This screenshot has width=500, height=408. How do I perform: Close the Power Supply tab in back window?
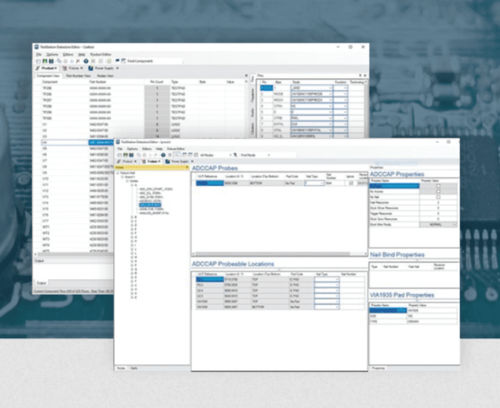[x=117, y=68]
